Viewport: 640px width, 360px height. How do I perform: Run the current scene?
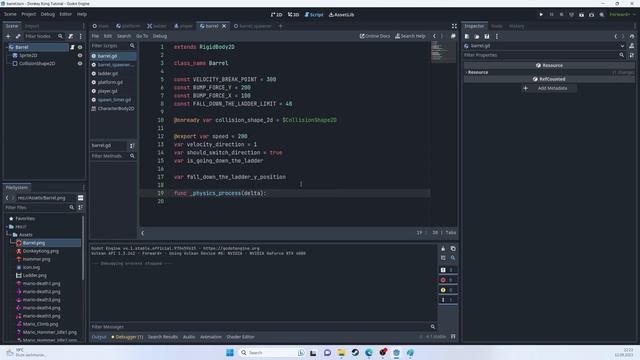coord(581,15)
